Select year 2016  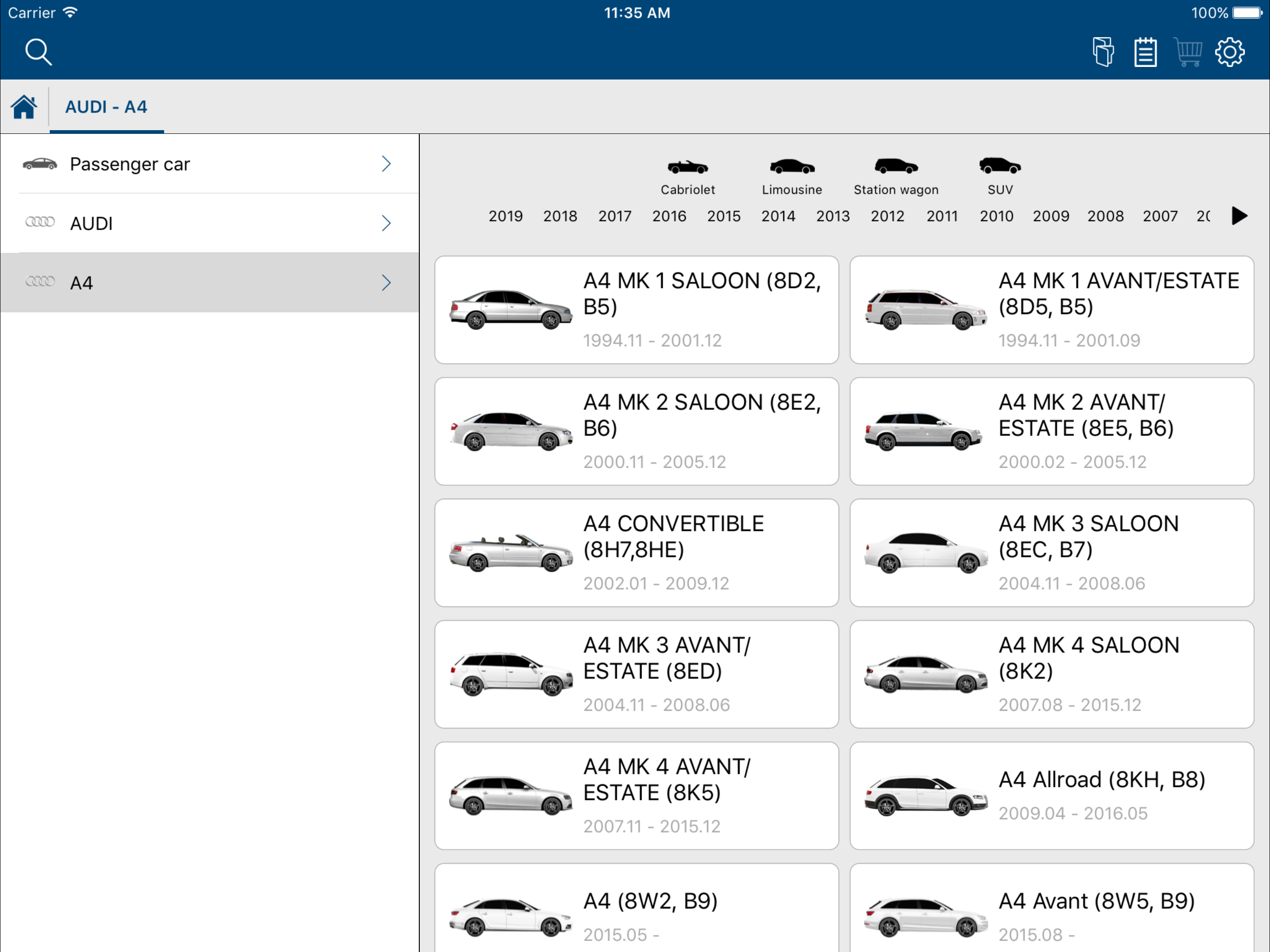(x=669, y=217)
